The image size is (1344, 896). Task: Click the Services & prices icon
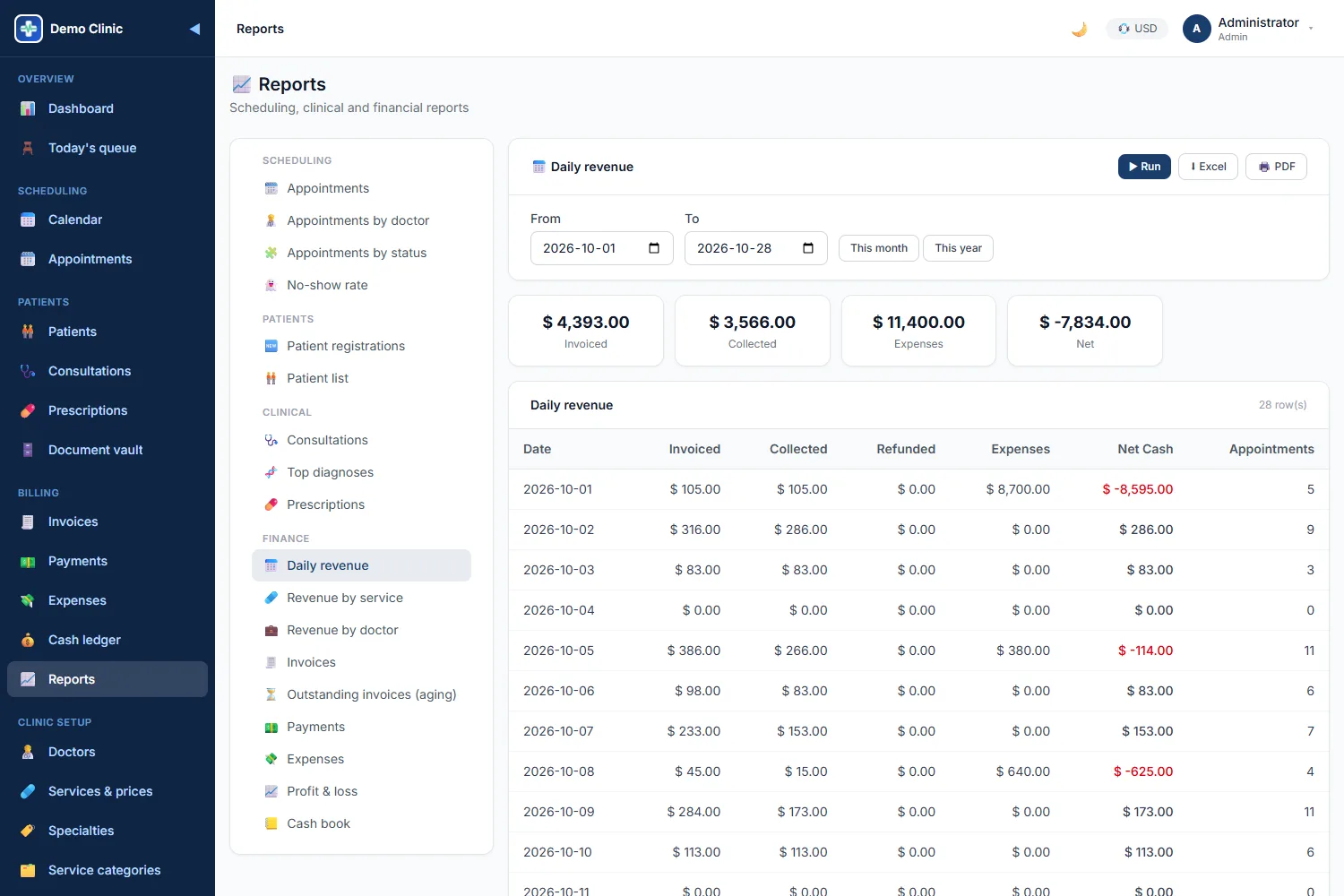coord(28,791)
